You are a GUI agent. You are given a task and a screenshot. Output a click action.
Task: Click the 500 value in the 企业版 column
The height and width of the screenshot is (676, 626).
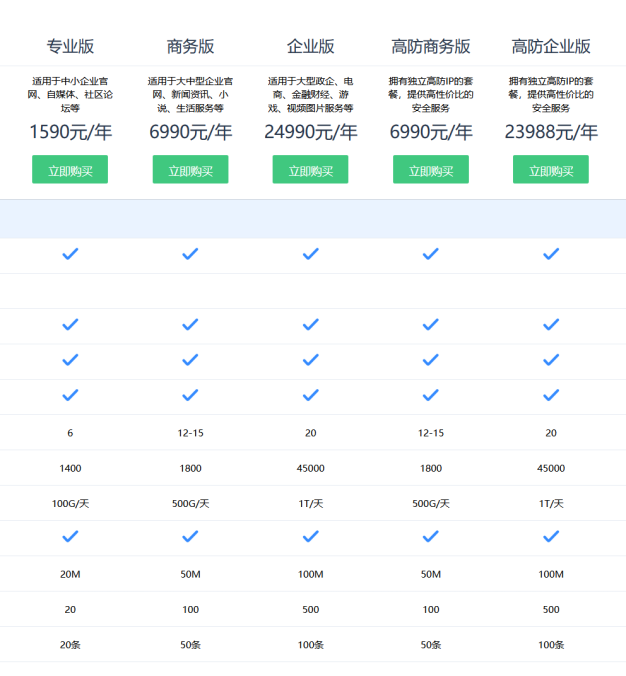(310, 610)
